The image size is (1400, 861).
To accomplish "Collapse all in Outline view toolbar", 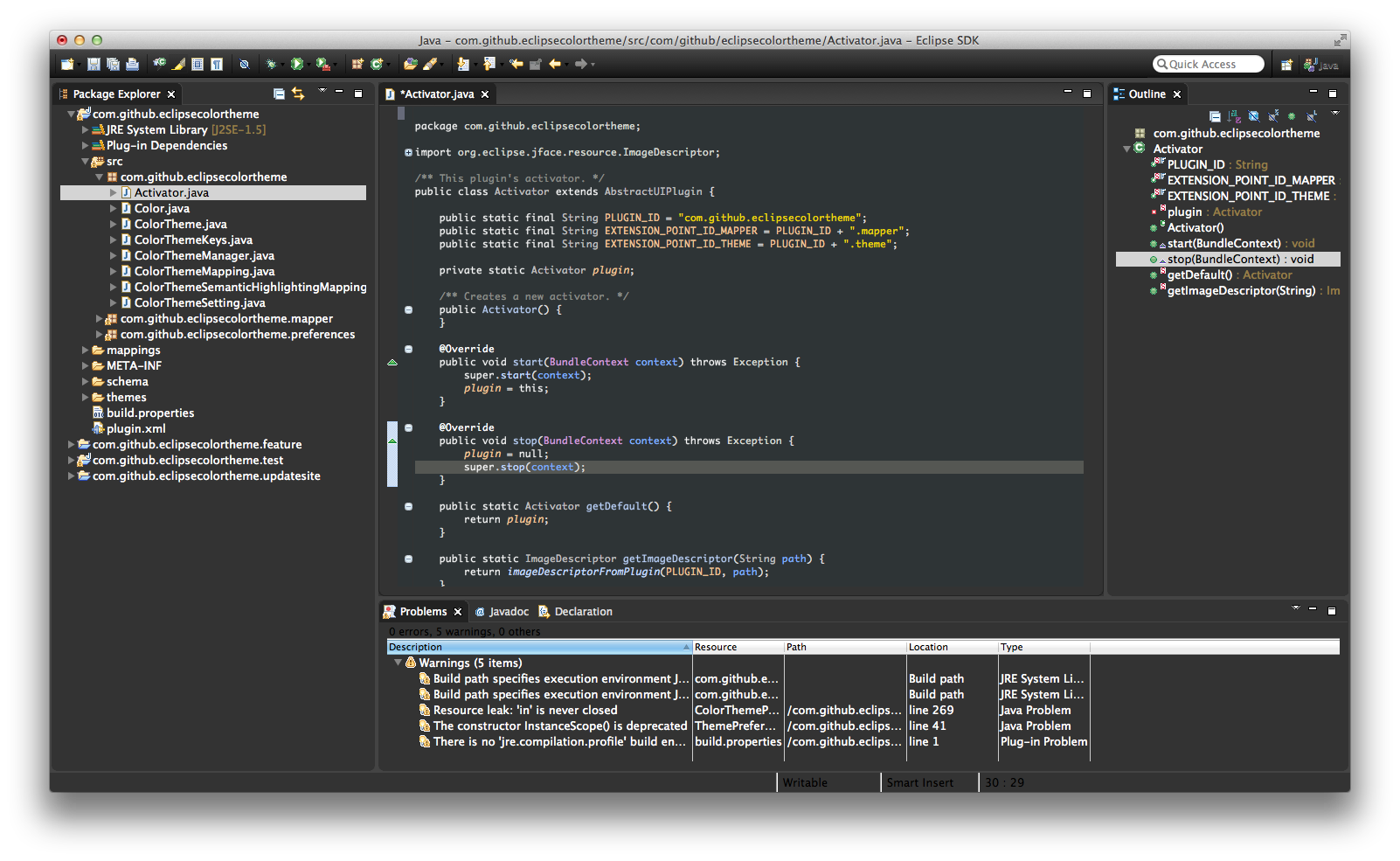I will 1215,116.
